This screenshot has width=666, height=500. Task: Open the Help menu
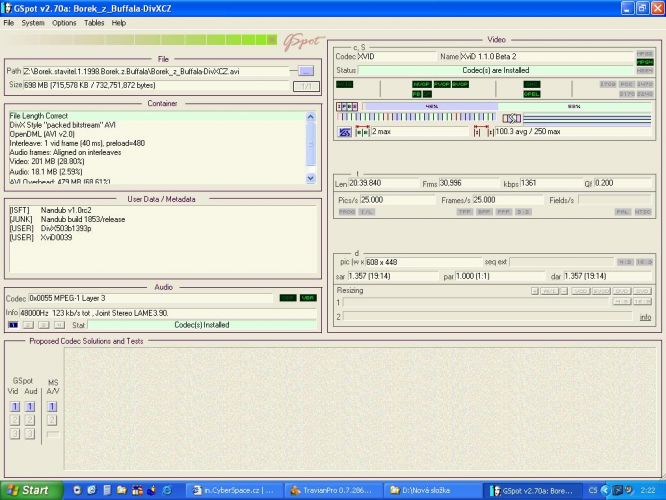click(119, 23)
